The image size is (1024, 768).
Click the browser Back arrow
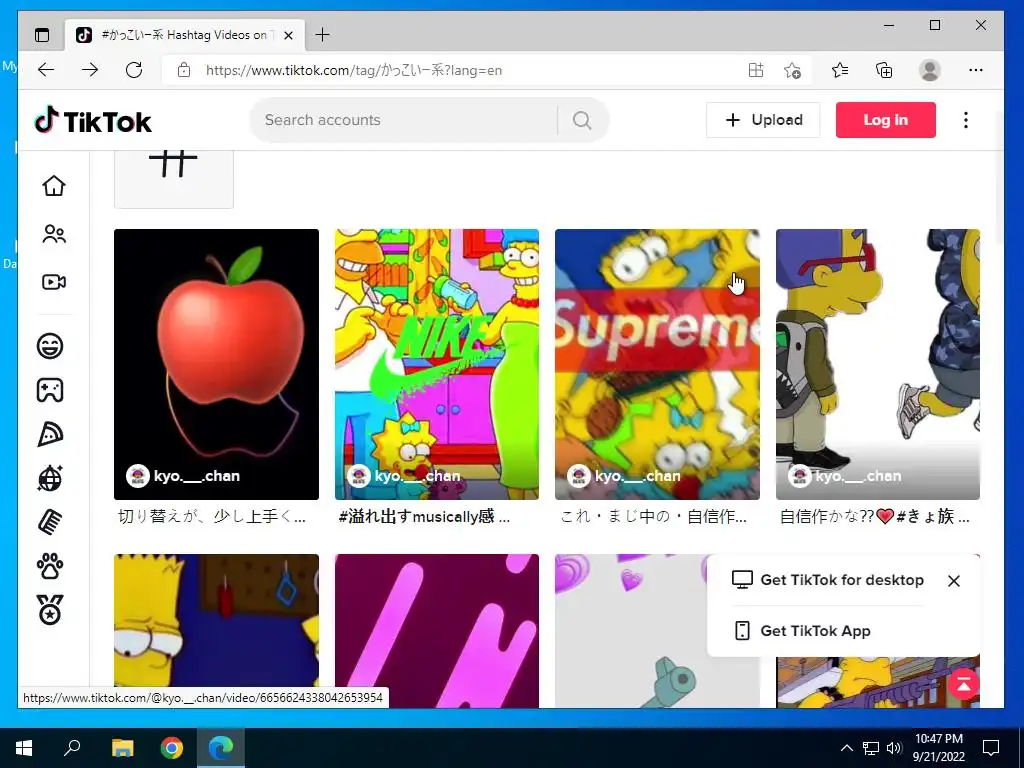[46, 70]
